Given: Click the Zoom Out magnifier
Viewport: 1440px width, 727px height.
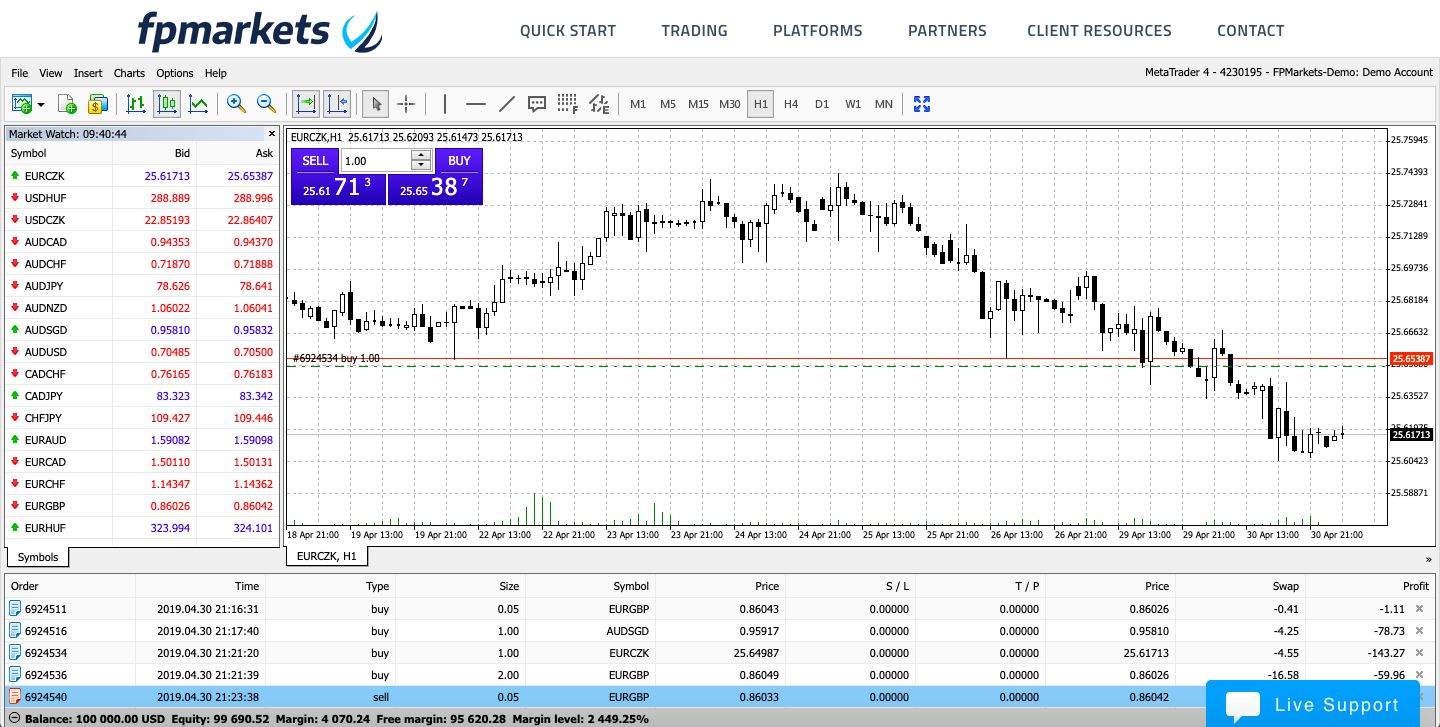Looking at the screenshot, I should [266, 103].
